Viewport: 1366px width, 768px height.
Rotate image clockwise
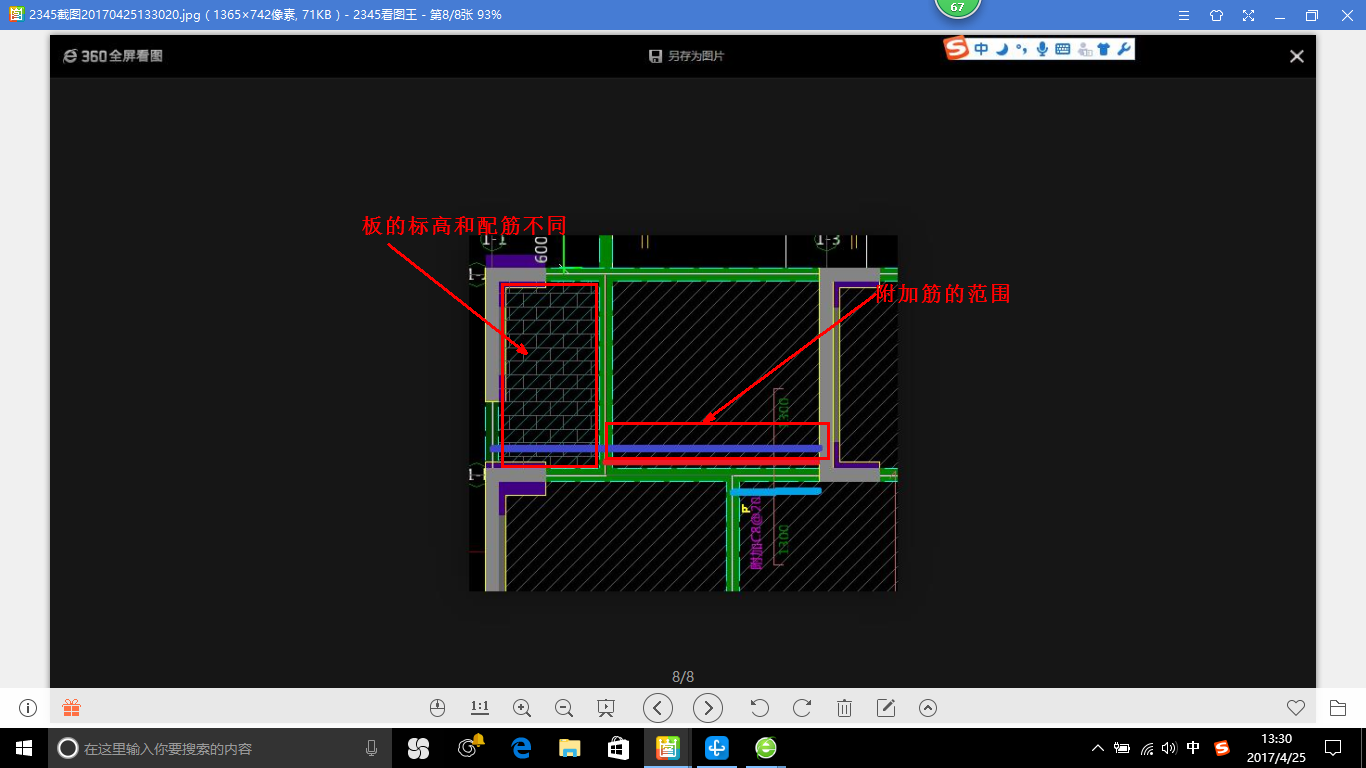coord(802,708)
